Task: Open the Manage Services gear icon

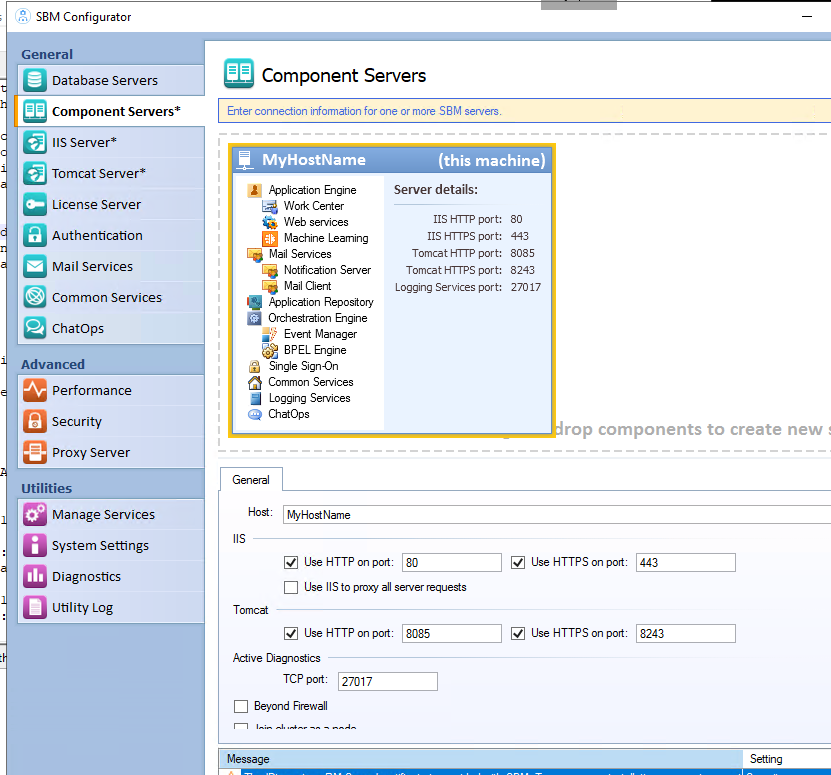Action: [35, 514]
